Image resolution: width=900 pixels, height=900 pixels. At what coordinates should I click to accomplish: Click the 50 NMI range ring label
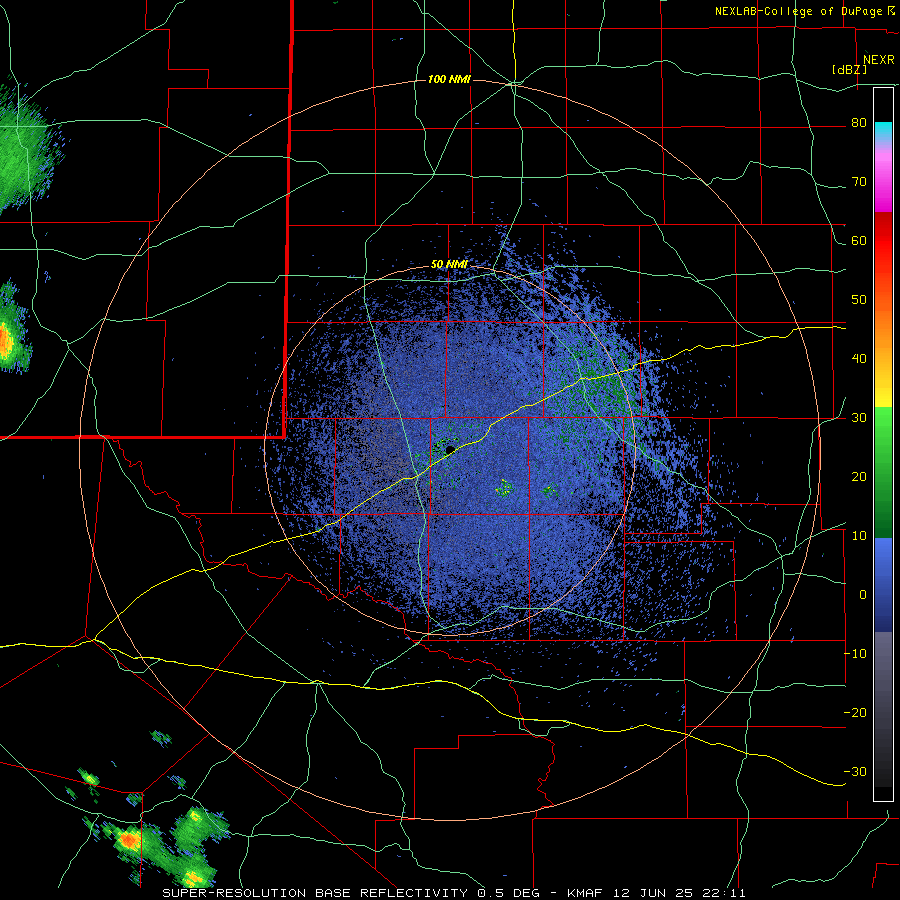click(x=449, y=265)
